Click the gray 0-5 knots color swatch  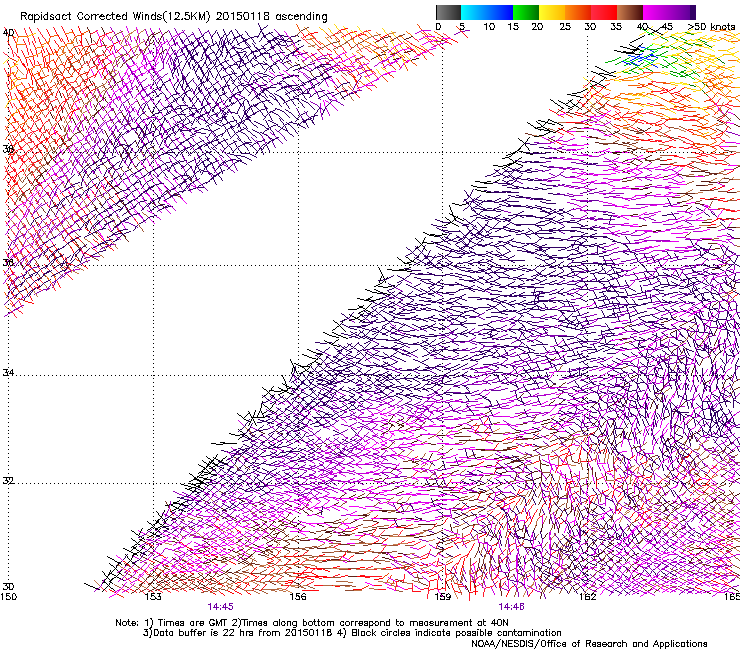click(448, 12)
